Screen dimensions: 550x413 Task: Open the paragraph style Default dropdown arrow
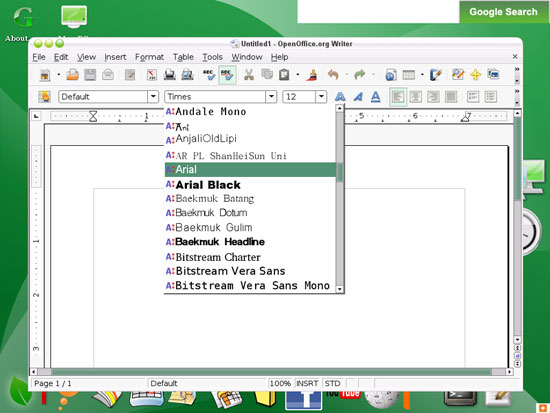pos(153,97)
